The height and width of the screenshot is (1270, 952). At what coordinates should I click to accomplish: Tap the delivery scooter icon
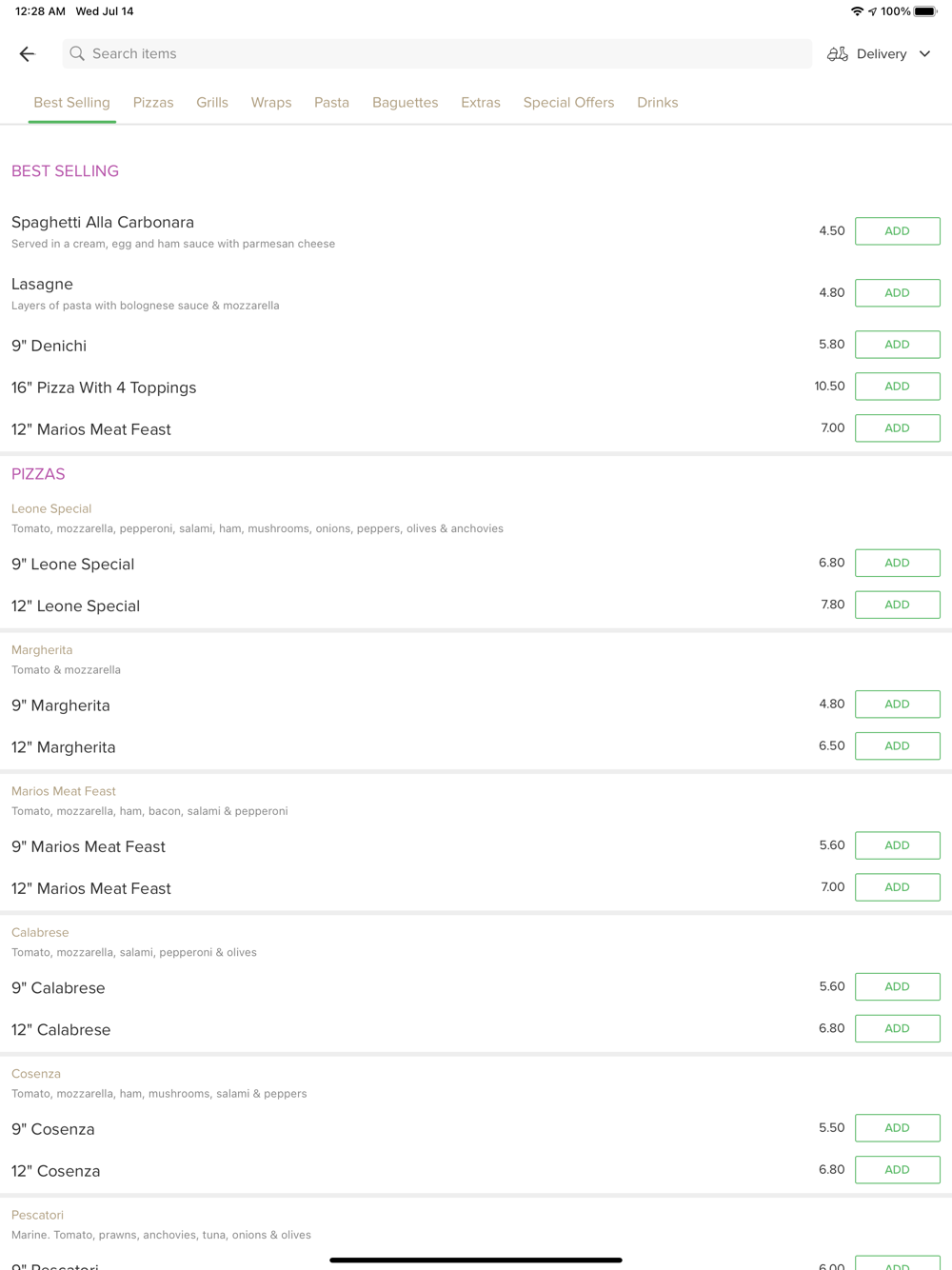pyautogui.click(x=837, y=54)
